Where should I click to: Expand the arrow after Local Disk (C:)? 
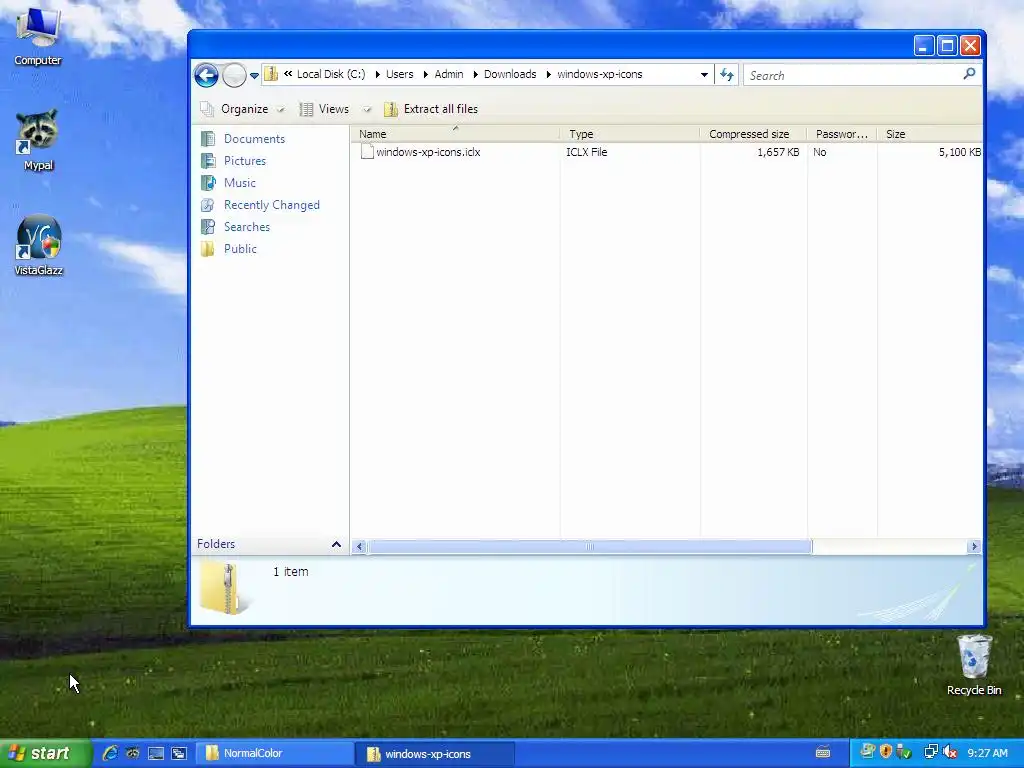point(377,74)
